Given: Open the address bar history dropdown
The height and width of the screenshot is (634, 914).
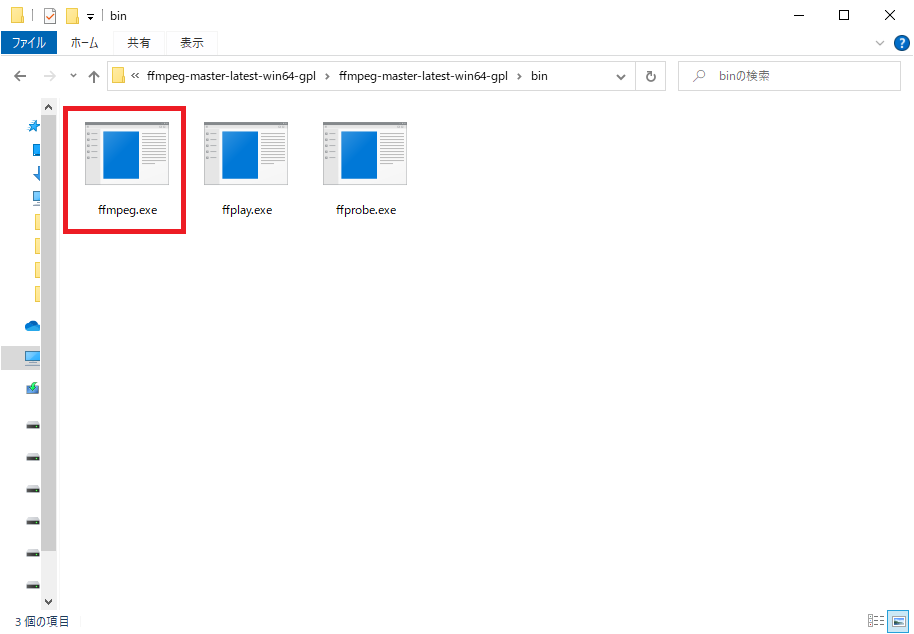Looking at the screenshot, I should click(x=621, y=76).
